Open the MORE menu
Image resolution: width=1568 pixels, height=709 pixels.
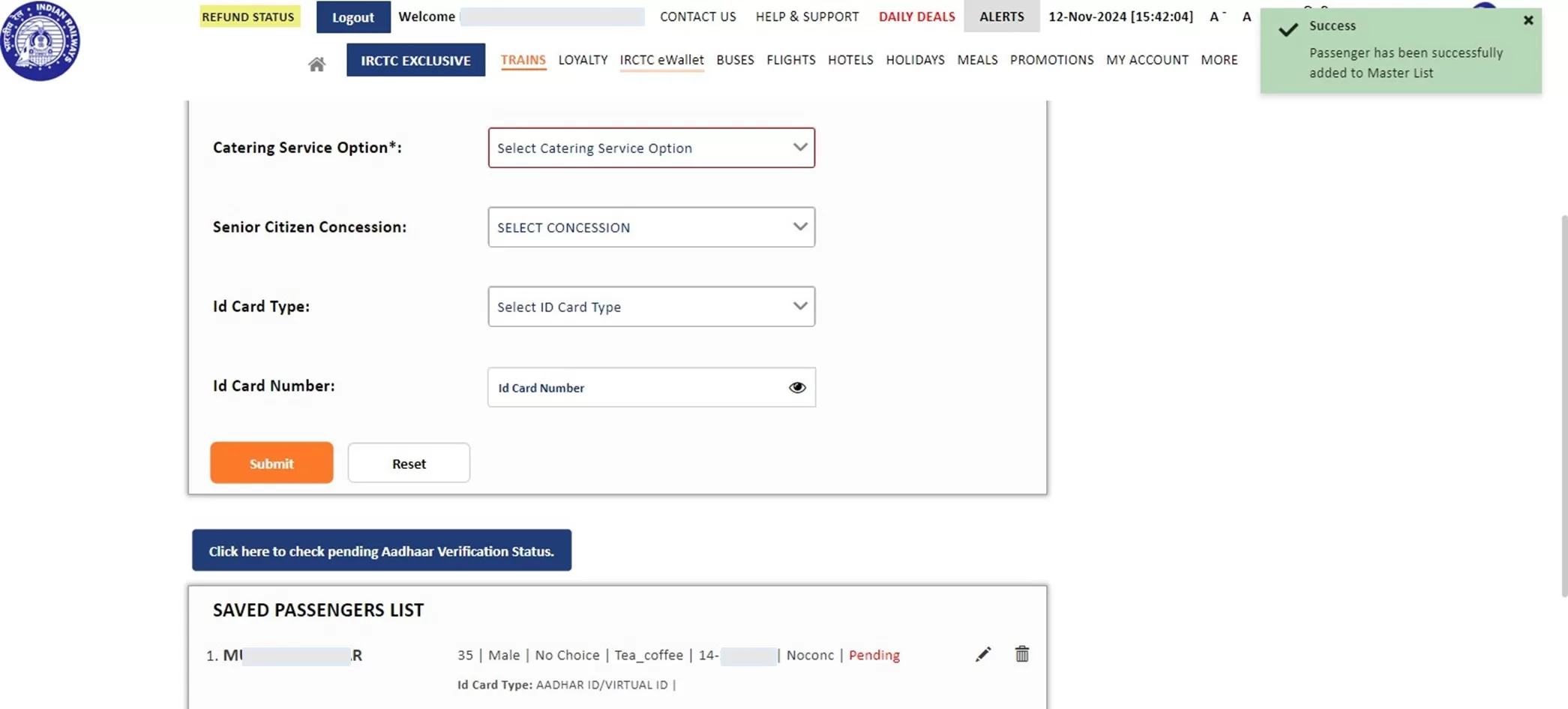(1219, 60)
